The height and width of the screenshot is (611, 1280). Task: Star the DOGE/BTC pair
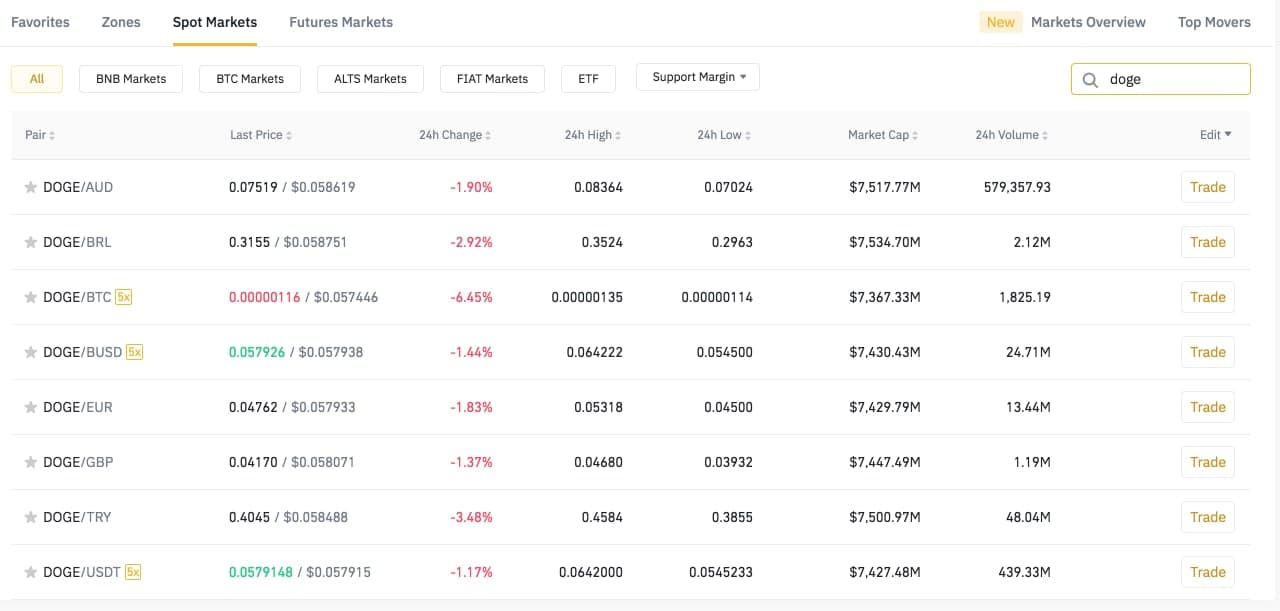(x=31, y=297)
